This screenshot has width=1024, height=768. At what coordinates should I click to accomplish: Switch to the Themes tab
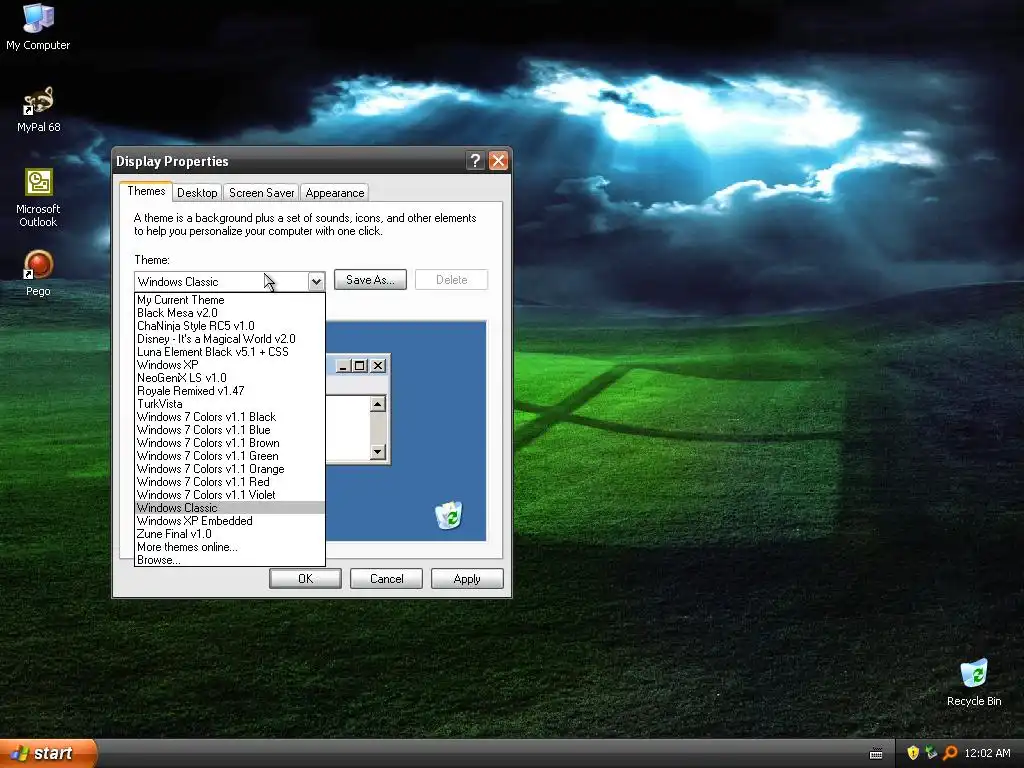click(146, 191)
